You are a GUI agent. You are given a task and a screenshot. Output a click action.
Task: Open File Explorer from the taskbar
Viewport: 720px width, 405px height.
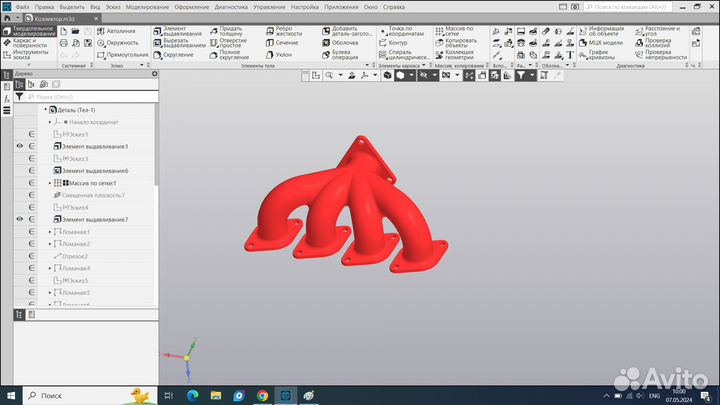point(216,395)
